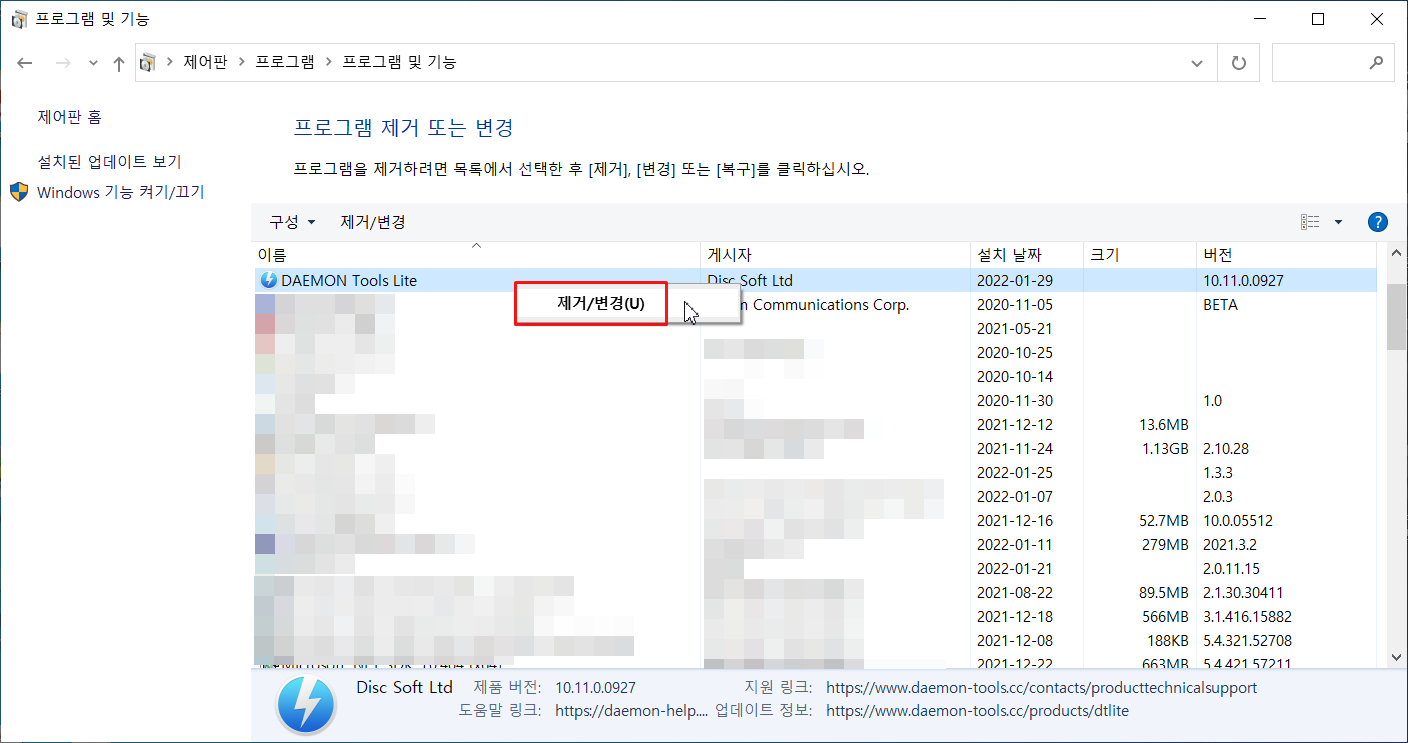The image size is (1408, 743).
Task: Open 제어판 홈 link
Action: 70,117
